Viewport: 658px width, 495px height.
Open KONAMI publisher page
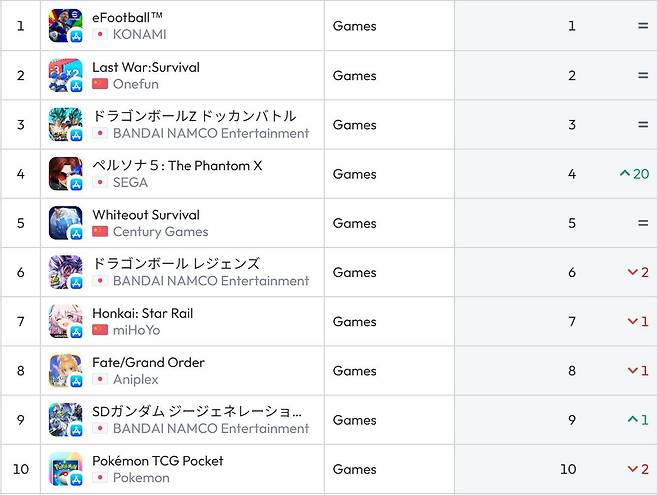tap(139, 35)
